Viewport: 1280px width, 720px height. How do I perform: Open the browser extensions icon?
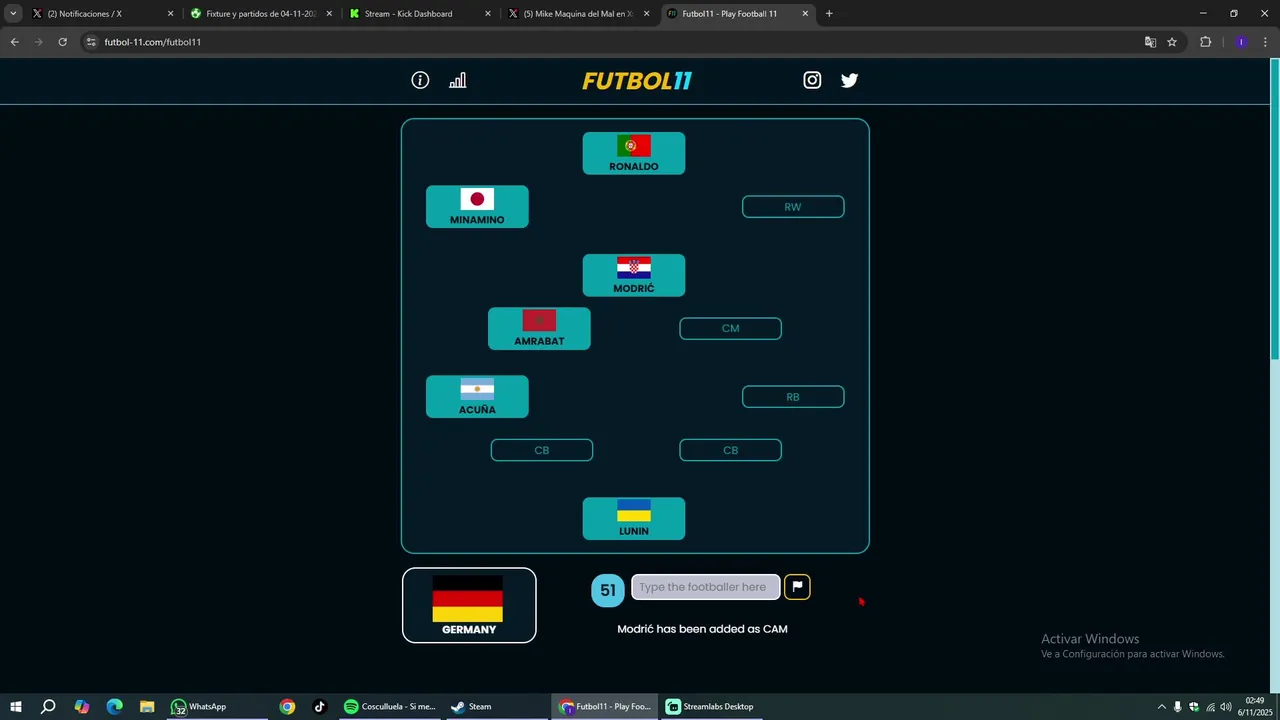coord(1205,42)
